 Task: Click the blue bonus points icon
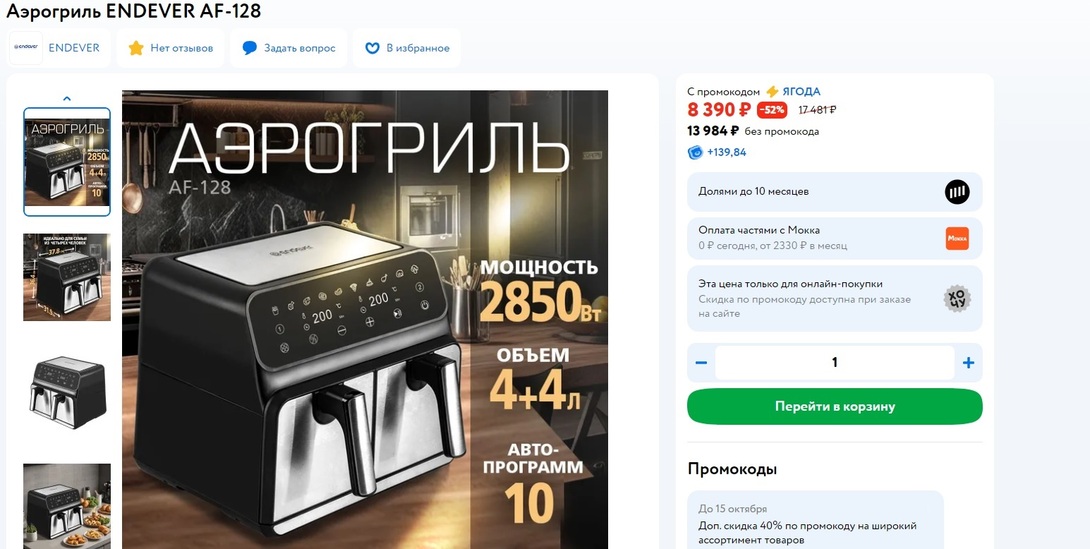click(x=695, y=152)
